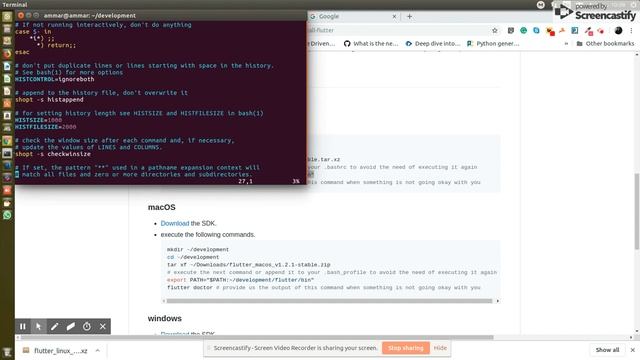Hide the Screencastify sharing notice
The image size is (640, 360).
coord(440,348)
